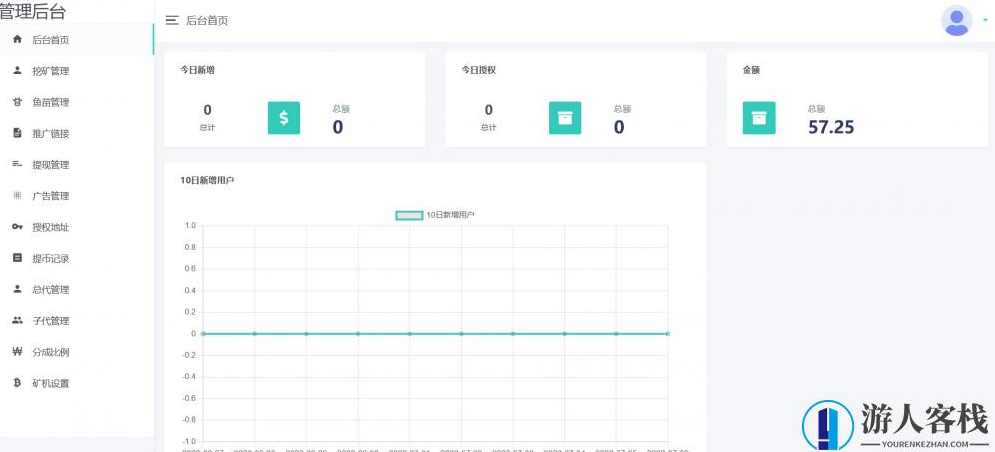This screenshot has height=452, width=995.
Task: Click the archive box icon in 金额 card
Action: pos(759,117)
